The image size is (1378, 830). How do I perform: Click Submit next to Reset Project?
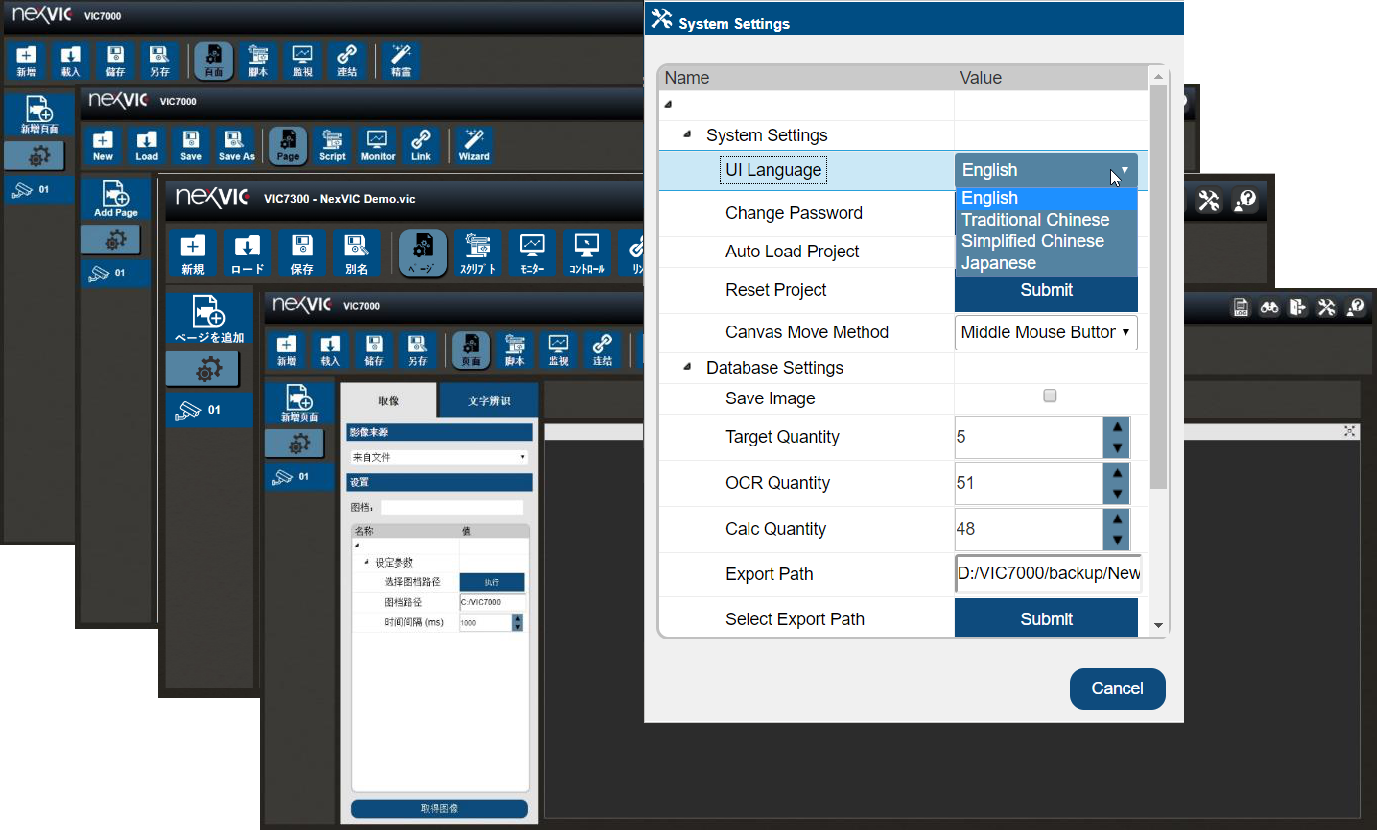[1046, 290]
